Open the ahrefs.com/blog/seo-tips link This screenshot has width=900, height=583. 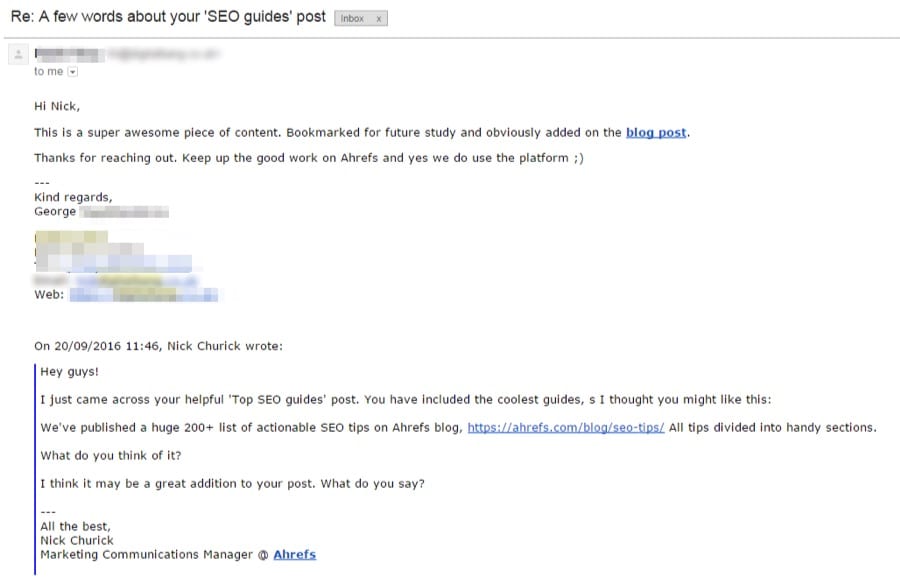(565, 427)
